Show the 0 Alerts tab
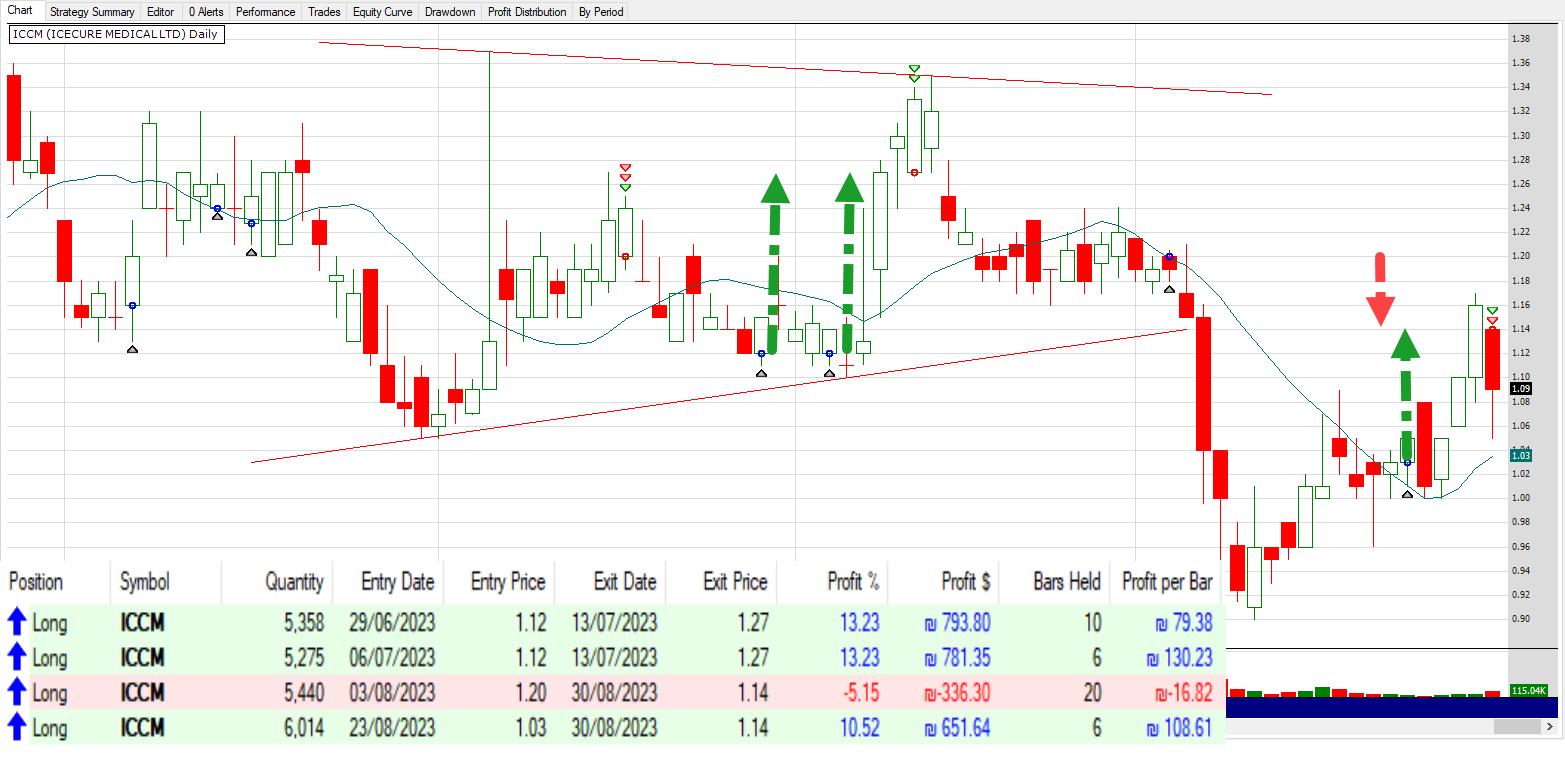 (x=205, y=12)
